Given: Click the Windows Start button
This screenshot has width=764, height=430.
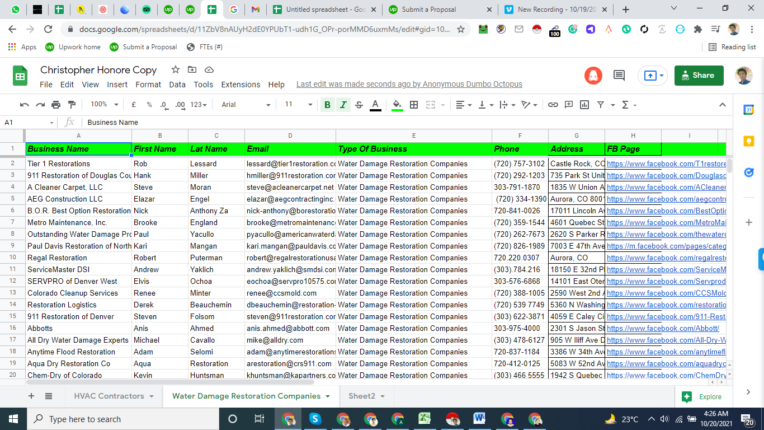Looking at the screenshot, I should [13, 419].
